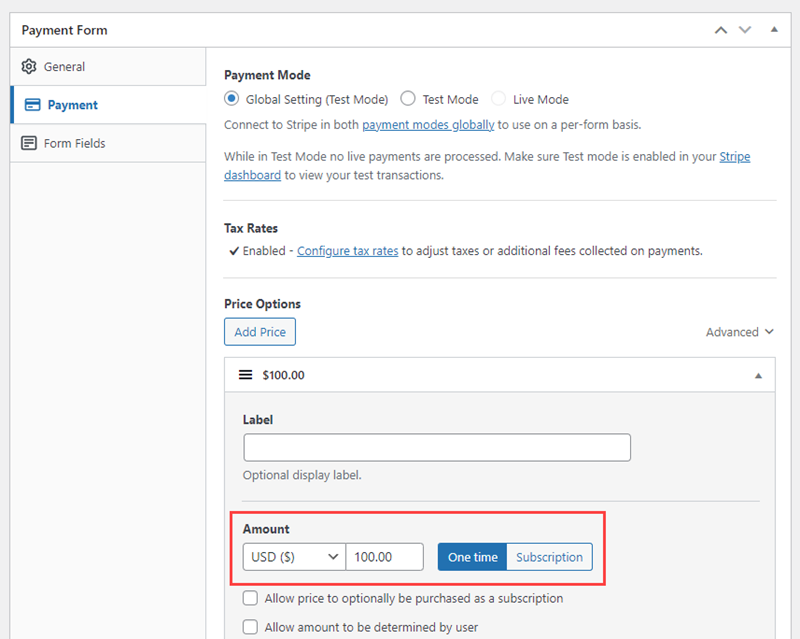Open the General tab
The width and height of the screenshot is (800, 639).
coord(108,67)
